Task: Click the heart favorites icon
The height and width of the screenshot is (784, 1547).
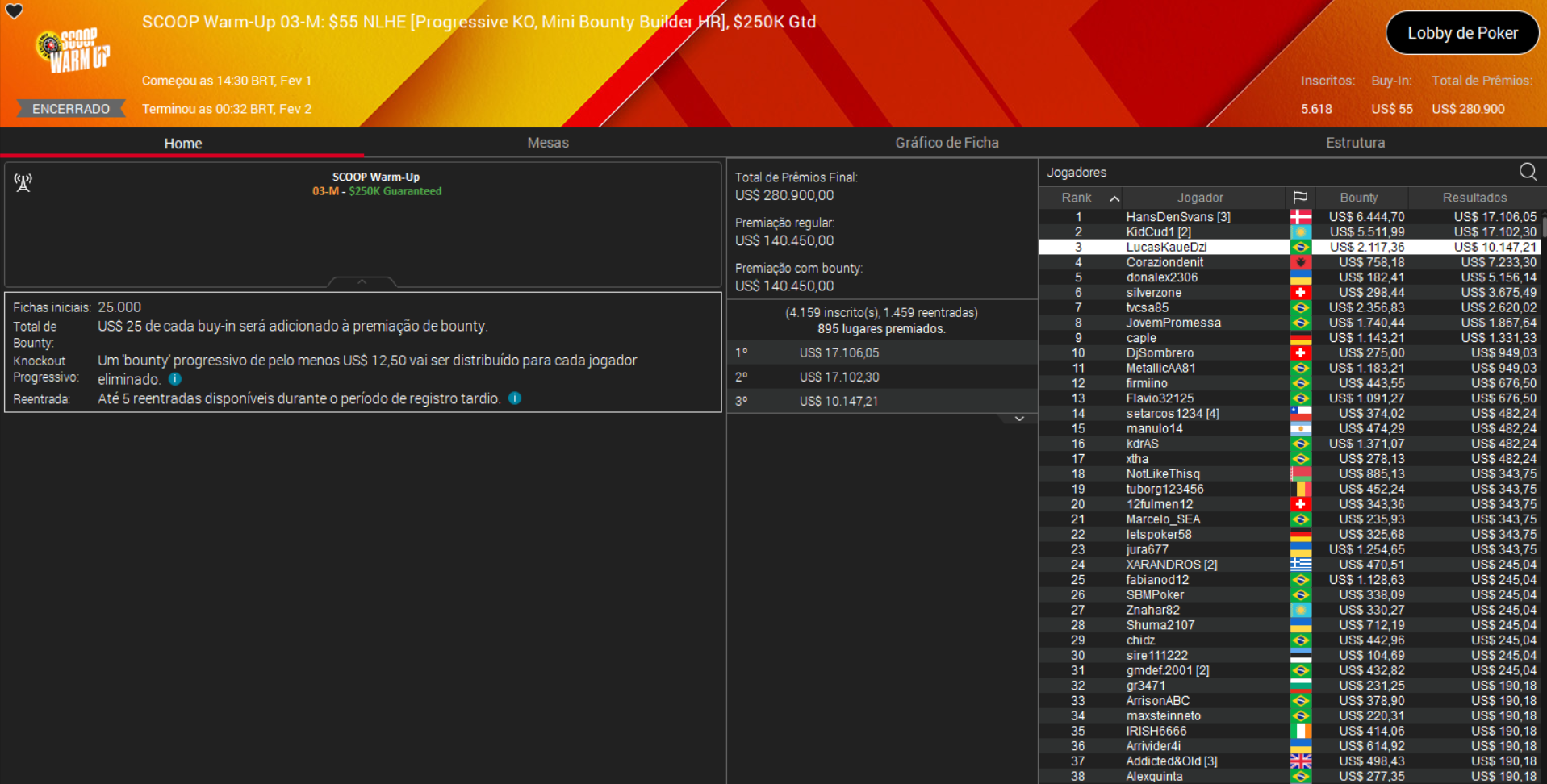Action: pyautogui.click(x=15, y=12)
